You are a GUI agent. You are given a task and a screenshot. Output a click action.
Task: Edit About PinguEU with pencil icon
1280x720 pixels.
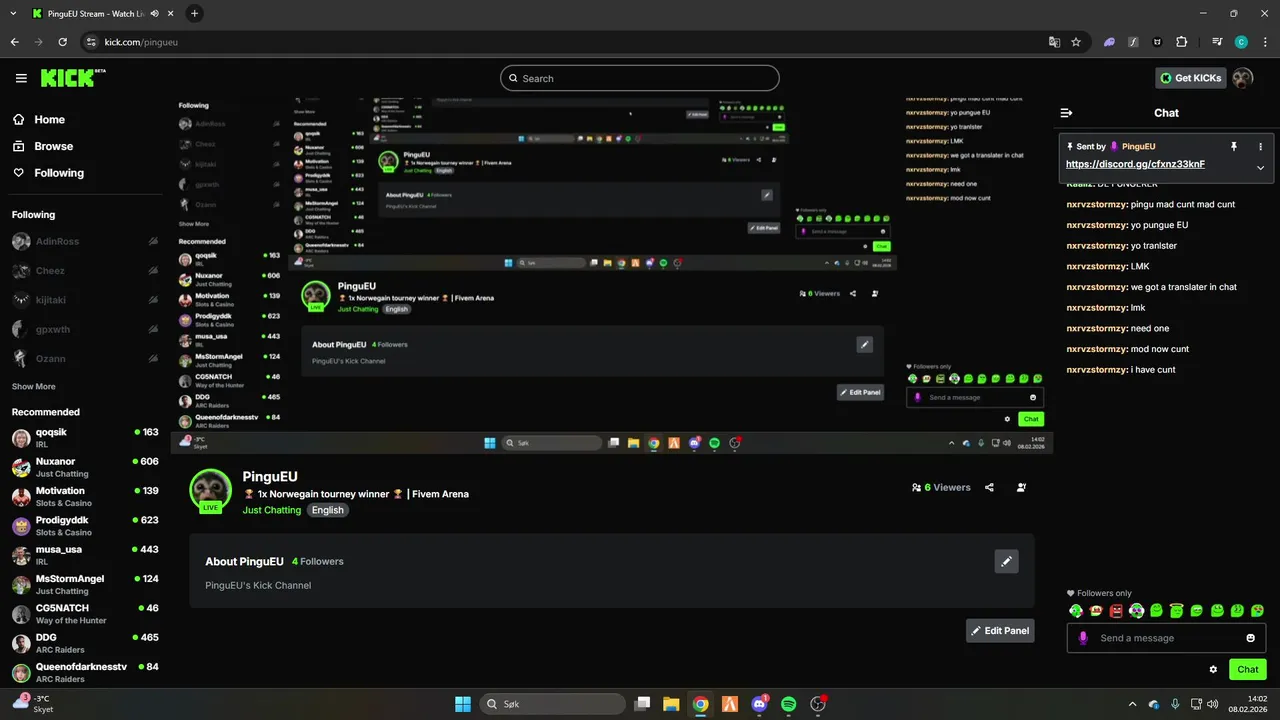tap(1007, 562)
